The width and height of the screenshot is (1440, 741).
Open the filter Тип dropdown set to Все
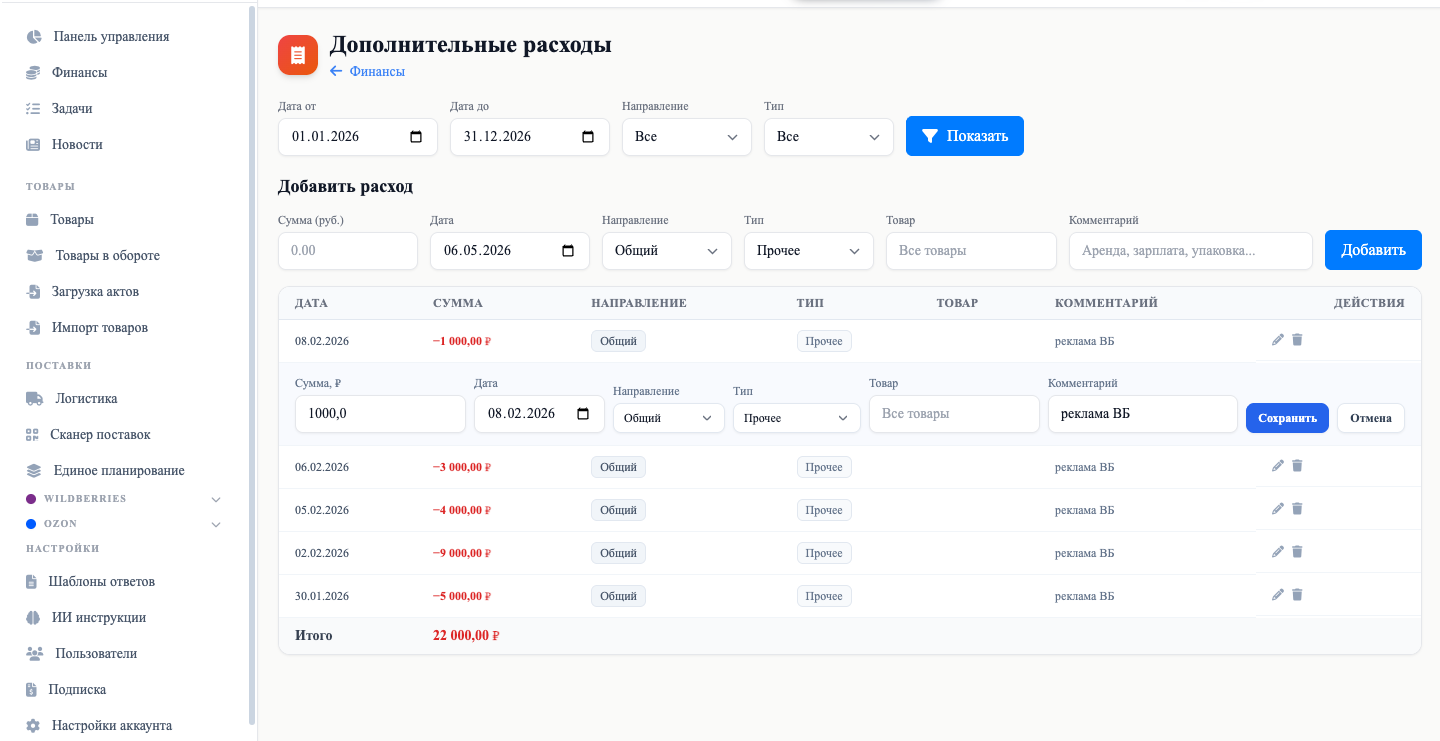point(828,136)
